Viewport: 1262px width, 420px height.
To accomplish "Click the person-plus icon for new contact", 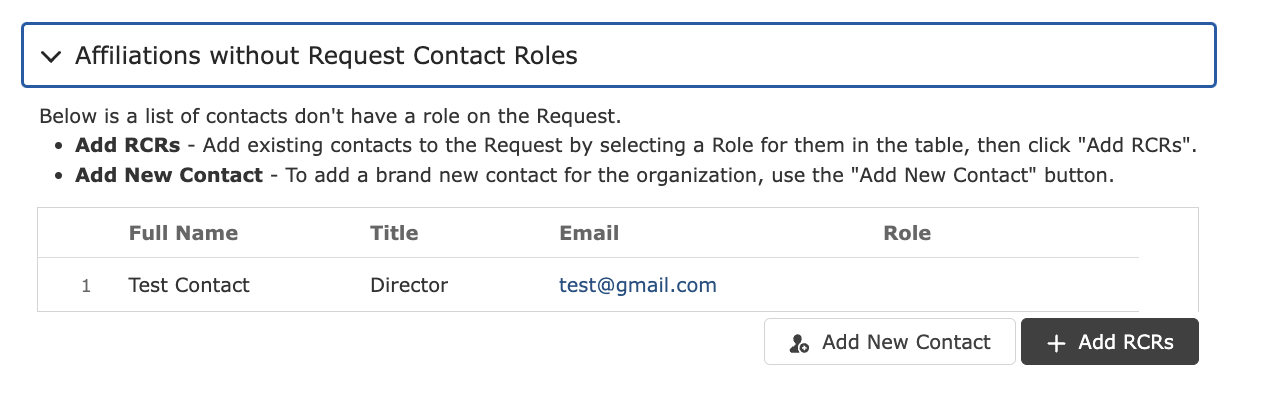I will click(799, 343).
